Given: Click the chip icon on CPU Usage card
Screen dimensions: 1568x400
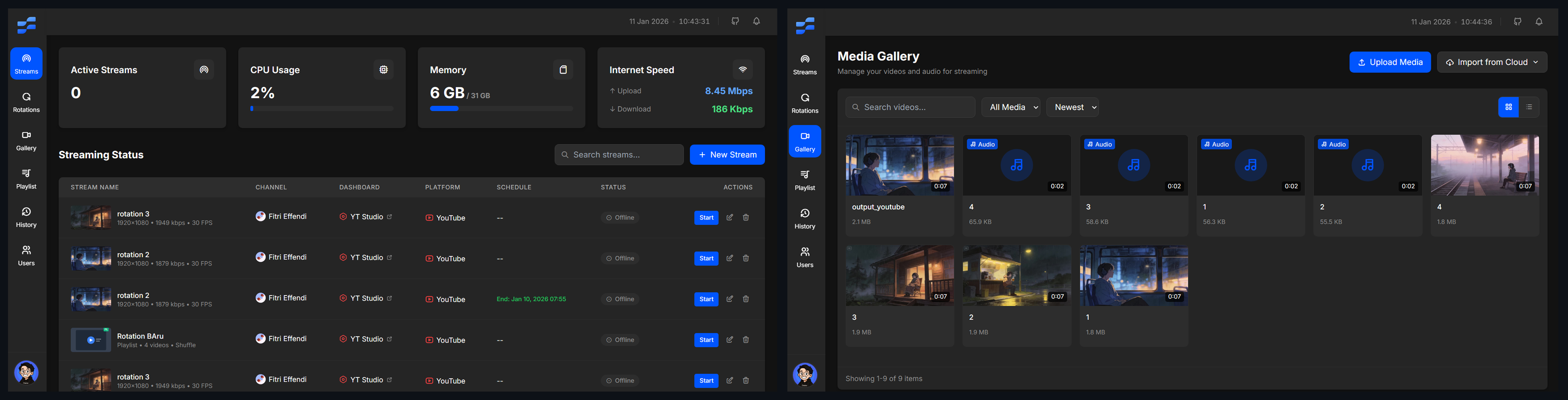Looking at the screenshot, I should pyautogui.click(x=384, y=70).
